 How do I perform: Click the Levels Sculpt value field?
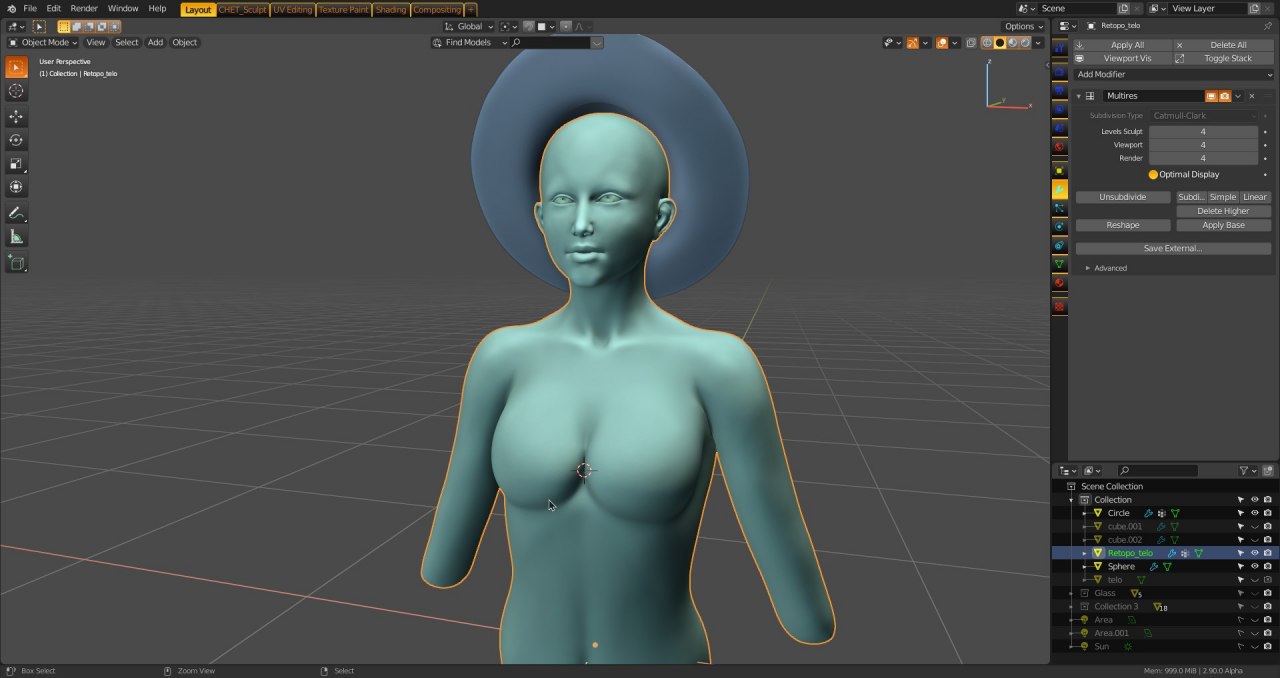(1203, 132)
